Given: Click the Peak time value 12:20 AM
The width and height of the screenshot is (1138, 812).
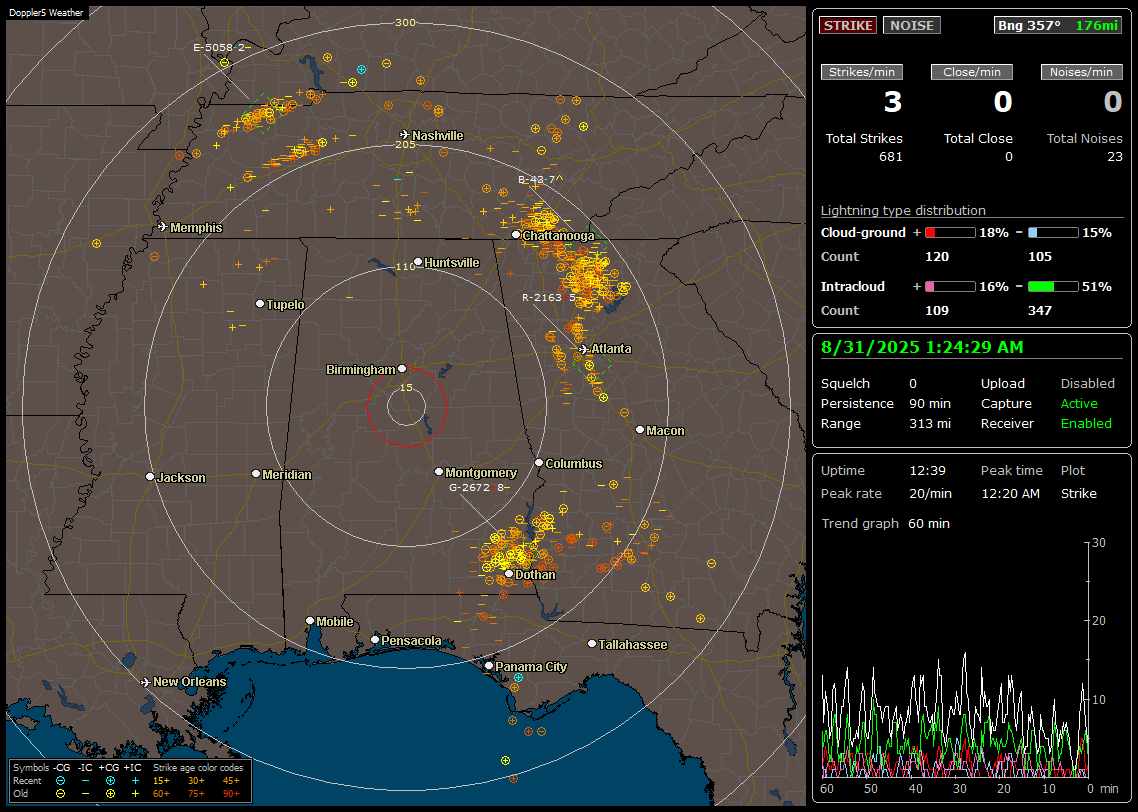Looking at the screenshot, I should click(1010, 494).
